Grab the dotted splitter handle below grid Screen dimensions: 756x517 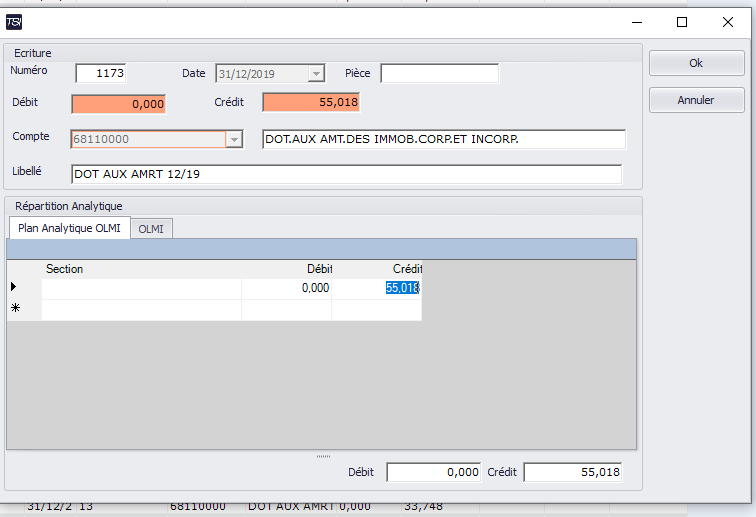(324, 456)
